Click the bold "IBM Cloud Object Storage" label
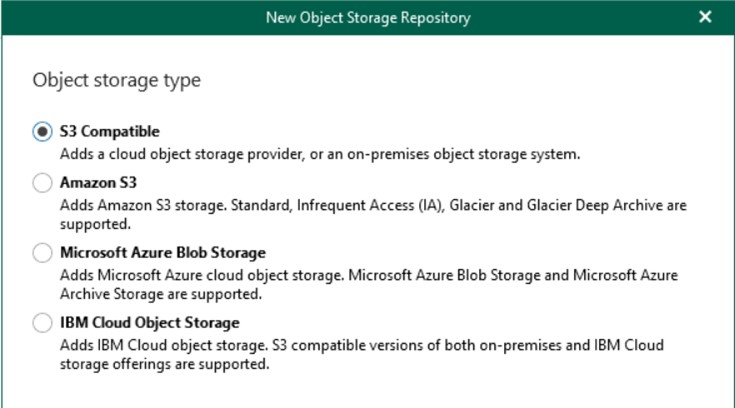This screenshot has height=408, width=735. tap(150, 323)
